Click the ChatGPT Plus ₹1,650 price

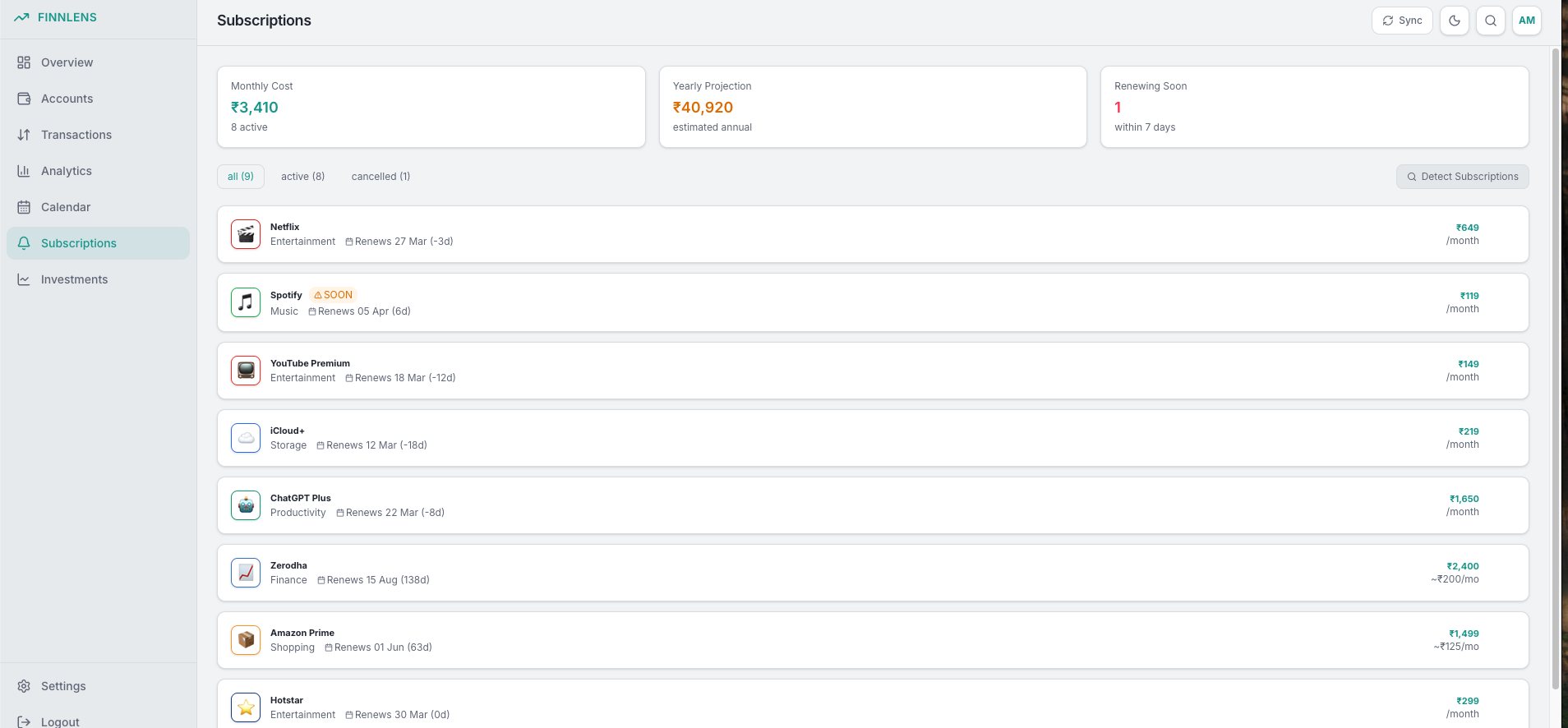tap(1464, 499)
